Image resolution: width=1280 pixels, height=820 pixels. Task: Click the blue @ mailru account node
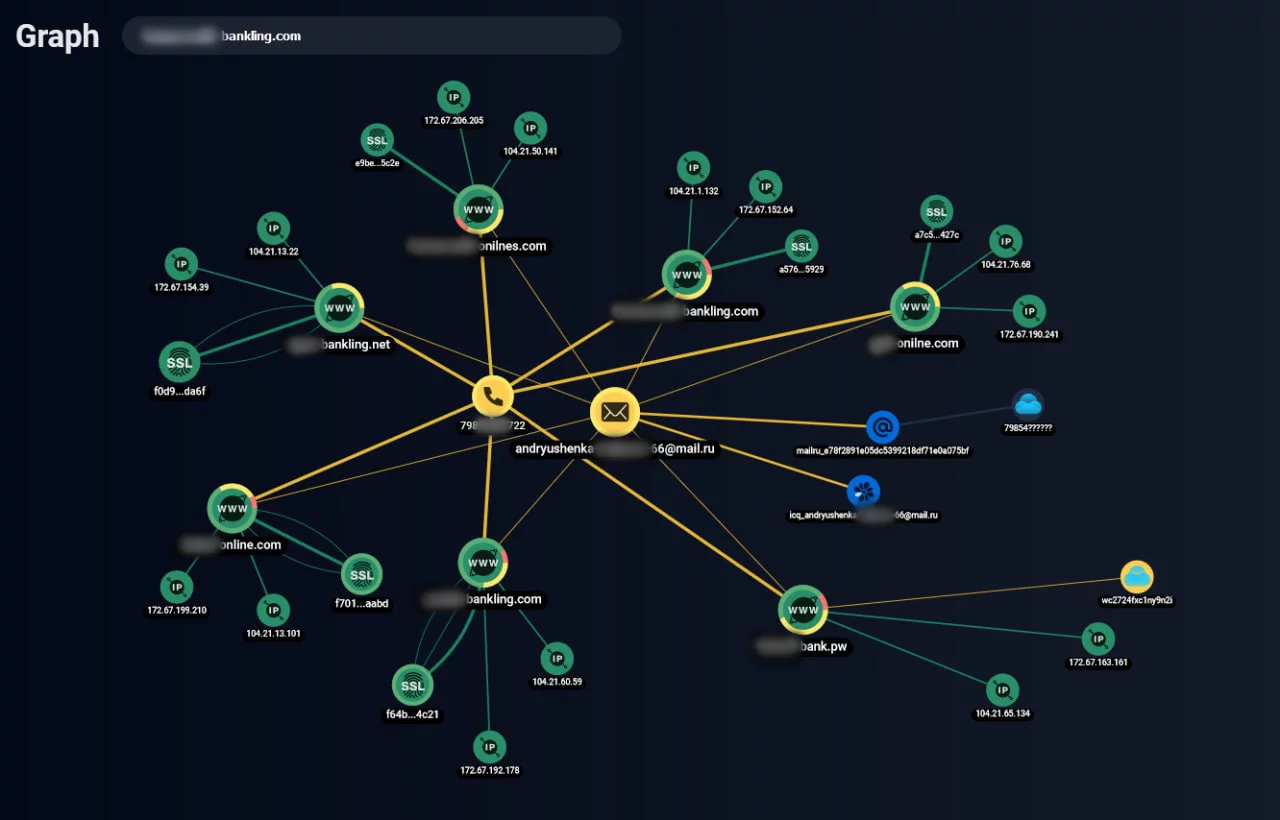click(882, 427)
